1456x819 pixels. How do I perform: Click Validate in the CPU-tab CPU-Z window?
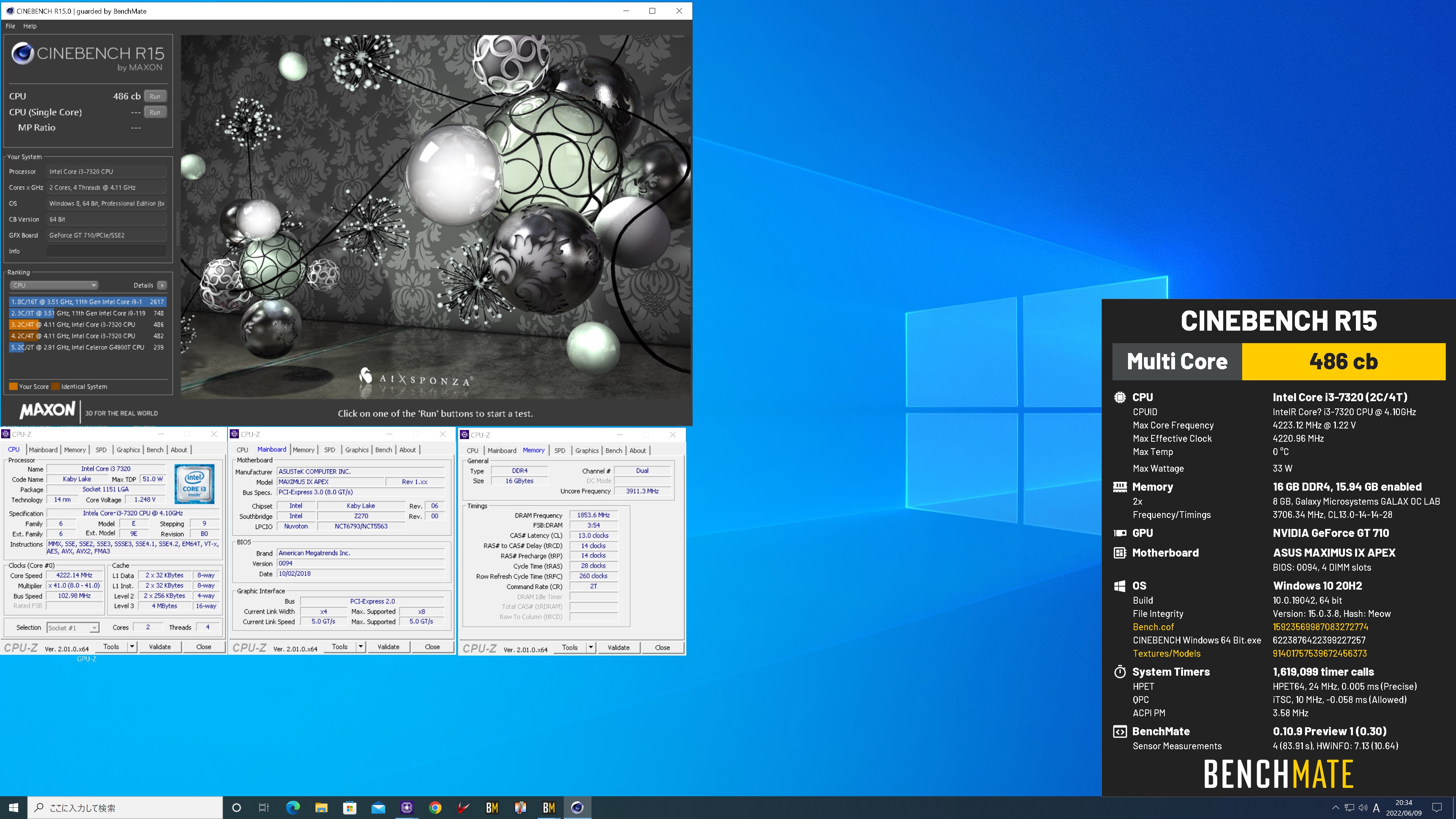160,646
